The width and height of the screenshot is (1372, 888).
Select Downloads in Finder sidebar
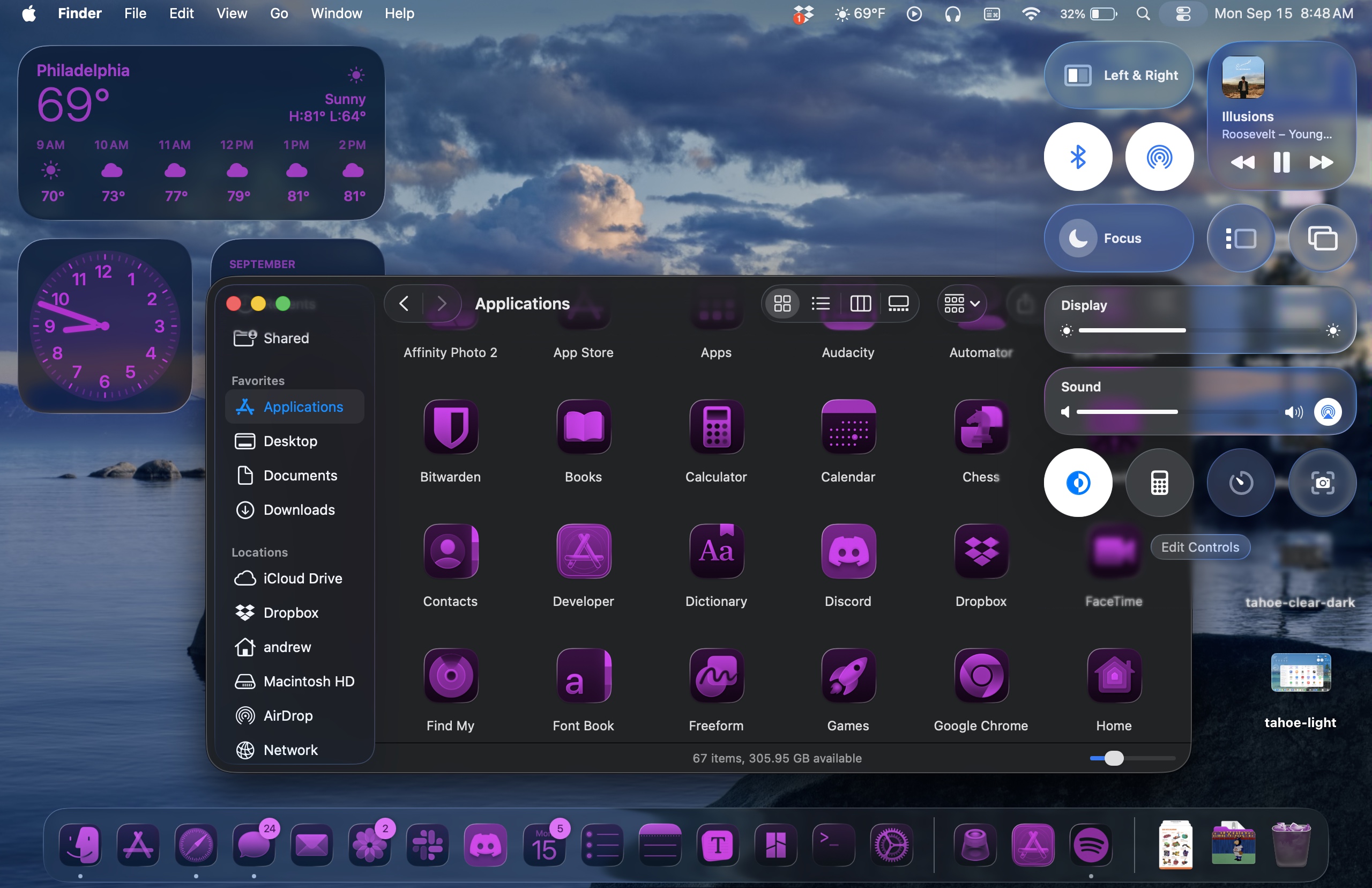click(x=299, y=510)
